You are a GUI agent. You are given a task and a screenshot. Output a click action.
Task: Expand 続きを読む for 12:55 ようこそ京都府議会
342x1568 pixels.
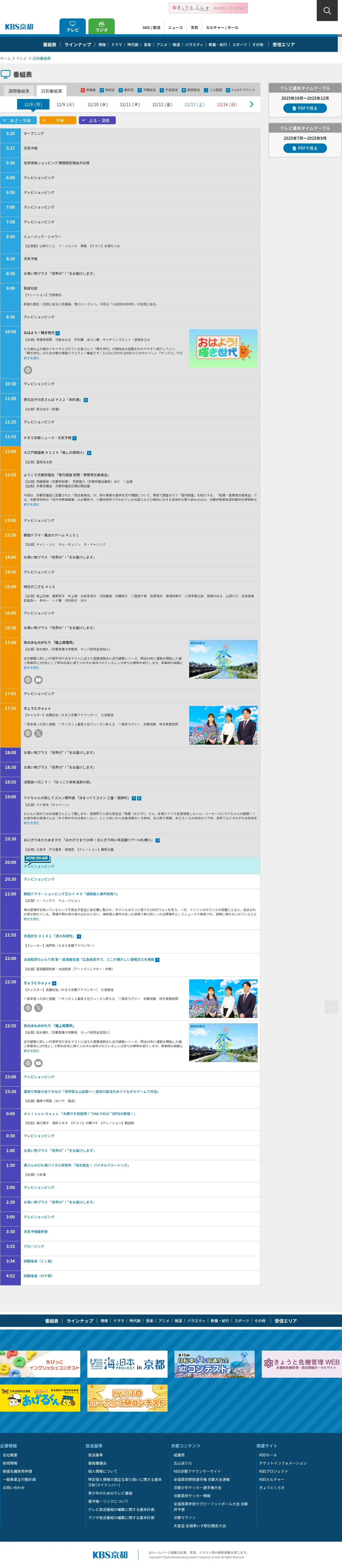[32, 505]
